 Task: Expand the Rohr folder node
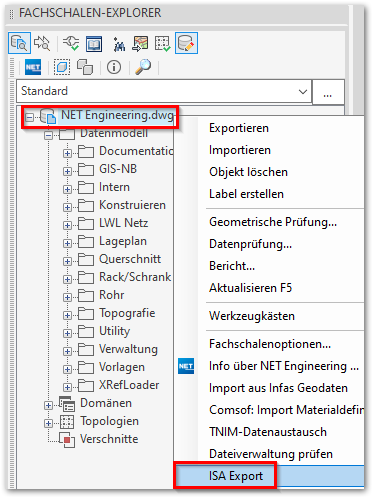pos(67,297)
